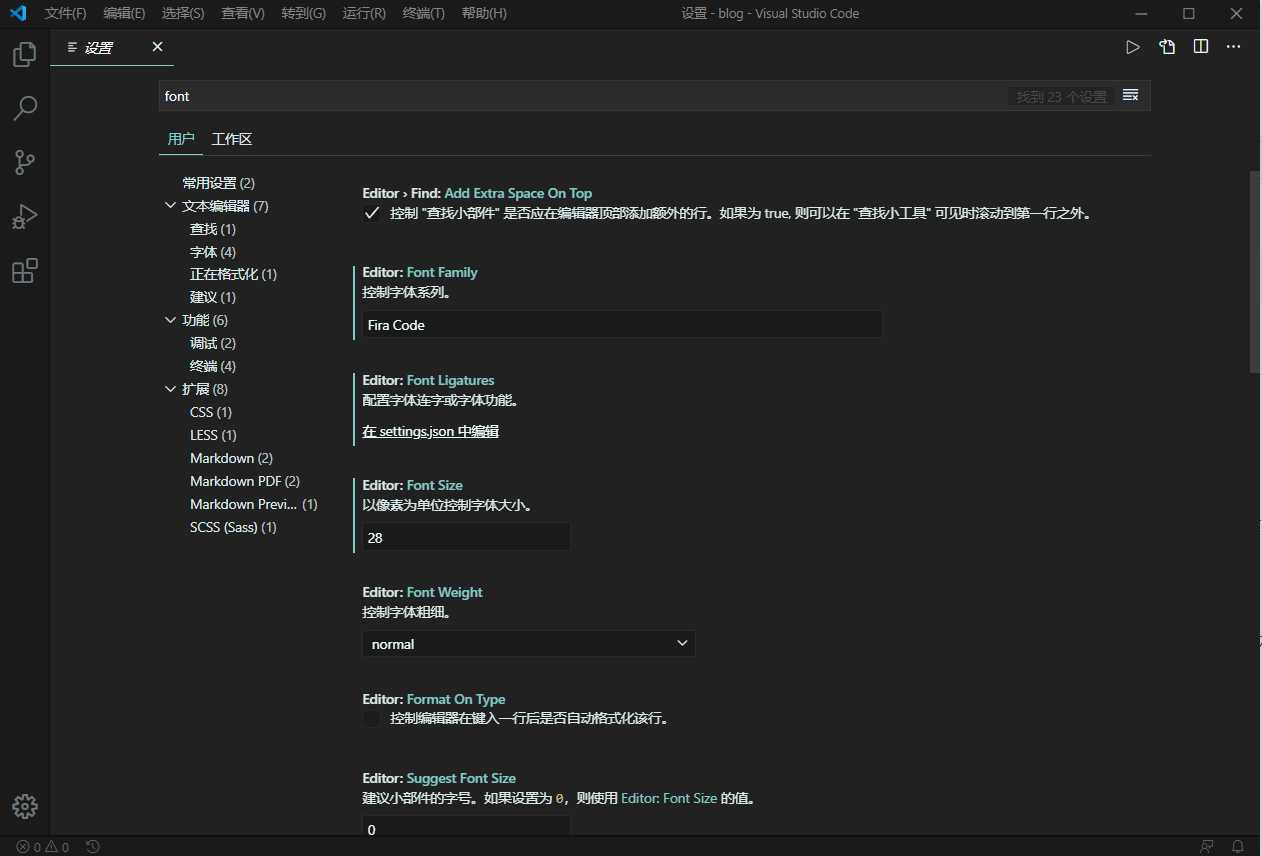Open the Run and Debug view
Viewport: 1262px width, 856px height.
25,216
